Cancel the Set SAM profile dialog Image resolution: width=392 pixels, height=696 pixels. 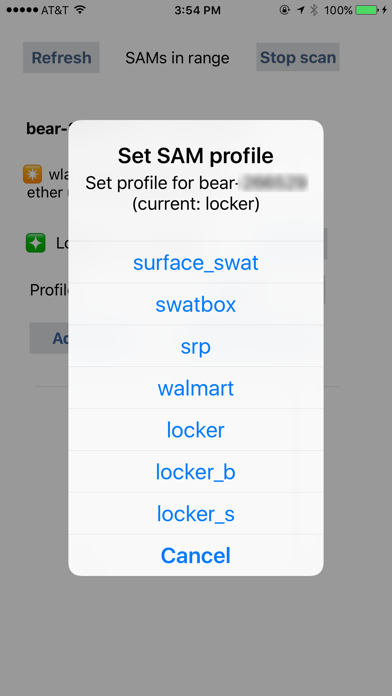click(x=196, y=555)
